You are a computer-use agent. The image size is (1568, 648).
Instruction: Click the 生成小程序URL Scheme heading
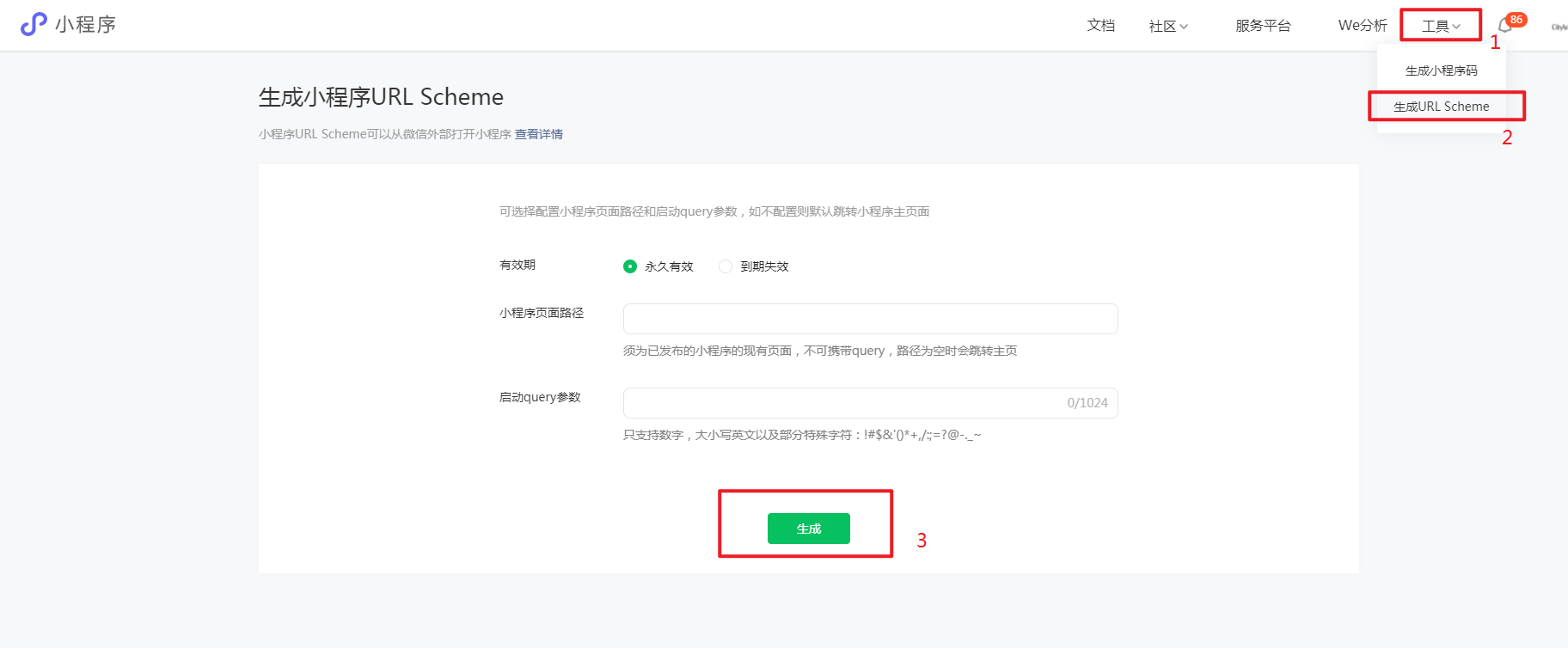(x=381, y=97)
